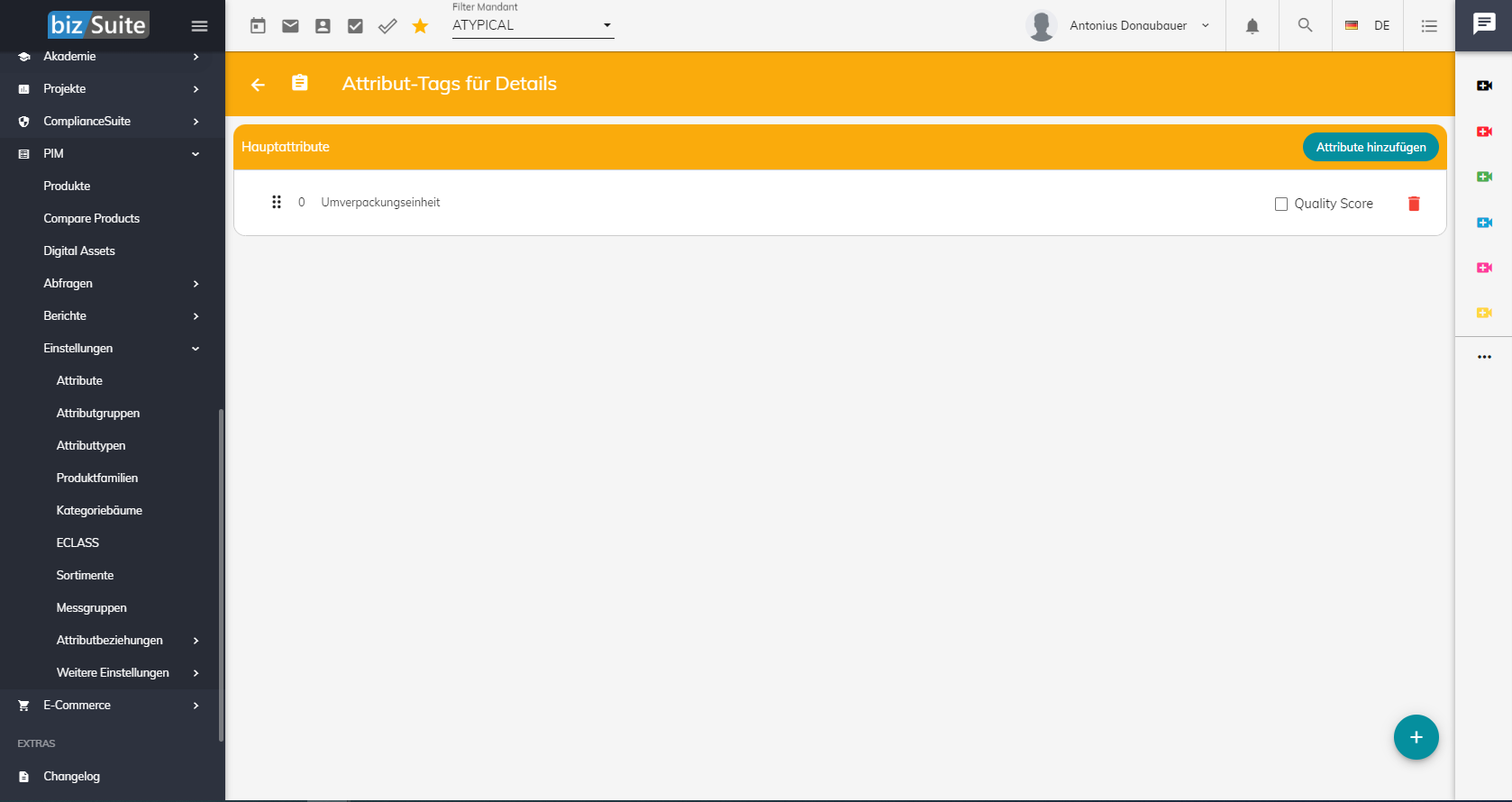This screenshot has width=1512, height=802.
Task: Open the calendar icon in top toolbar
Action: 258,26
